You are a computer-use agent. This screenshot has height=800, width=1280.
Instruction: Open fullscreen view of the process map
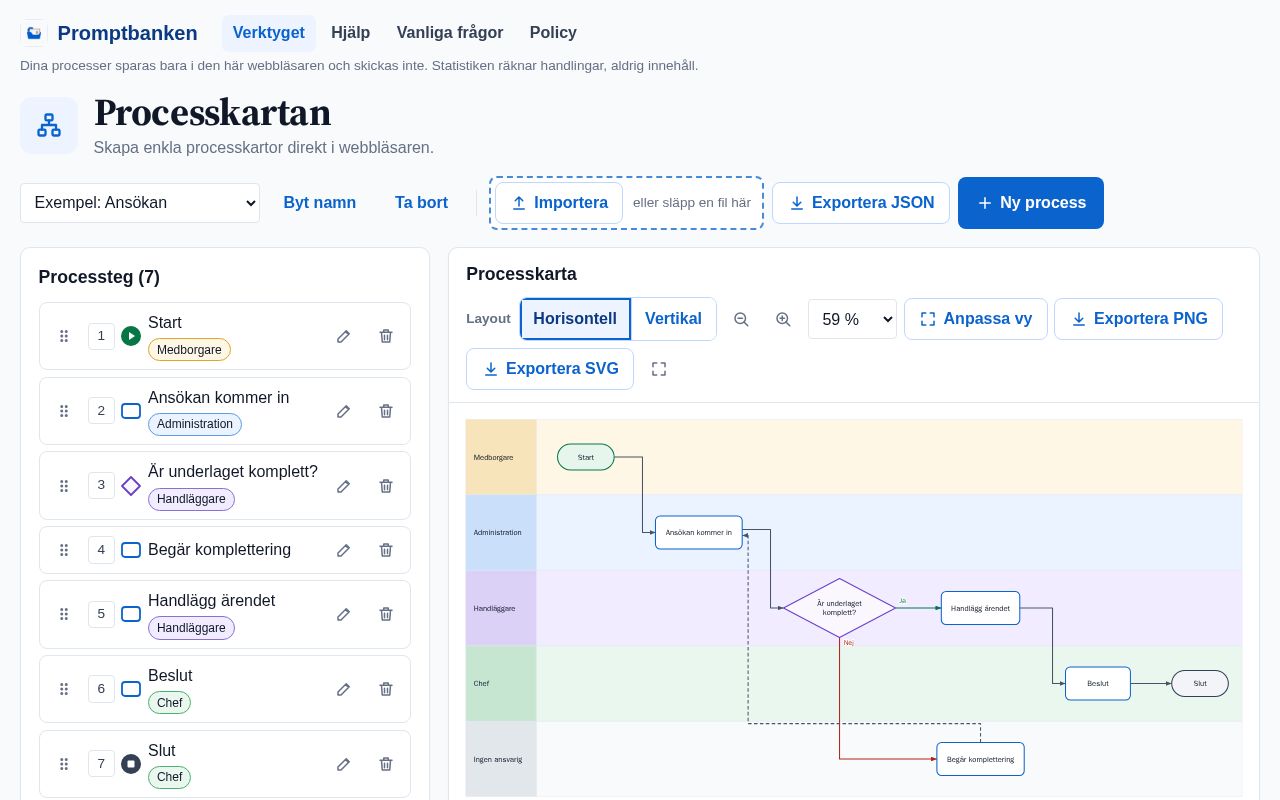point(659,369)
